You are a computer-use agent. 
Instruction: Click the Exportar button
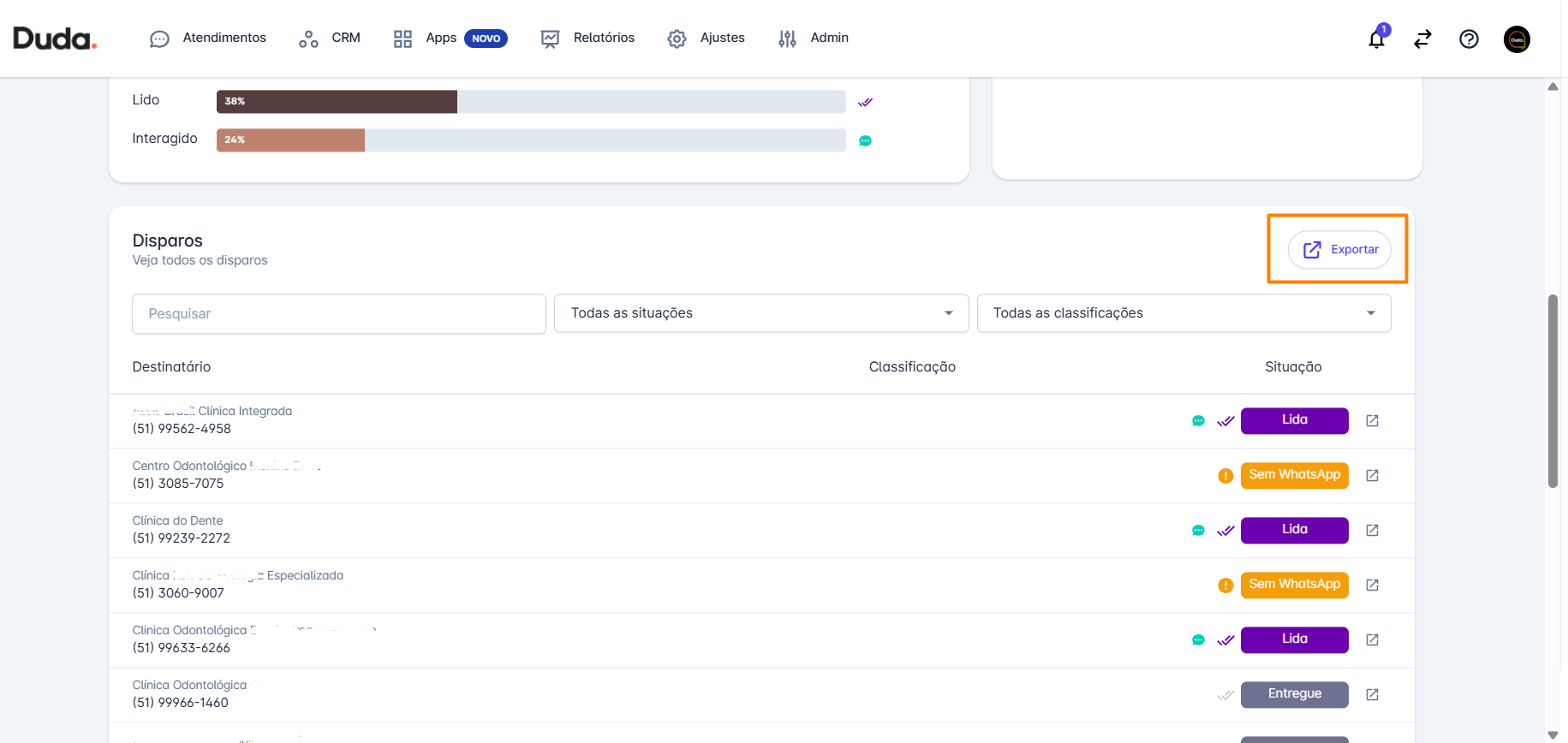click(1339, 250)
